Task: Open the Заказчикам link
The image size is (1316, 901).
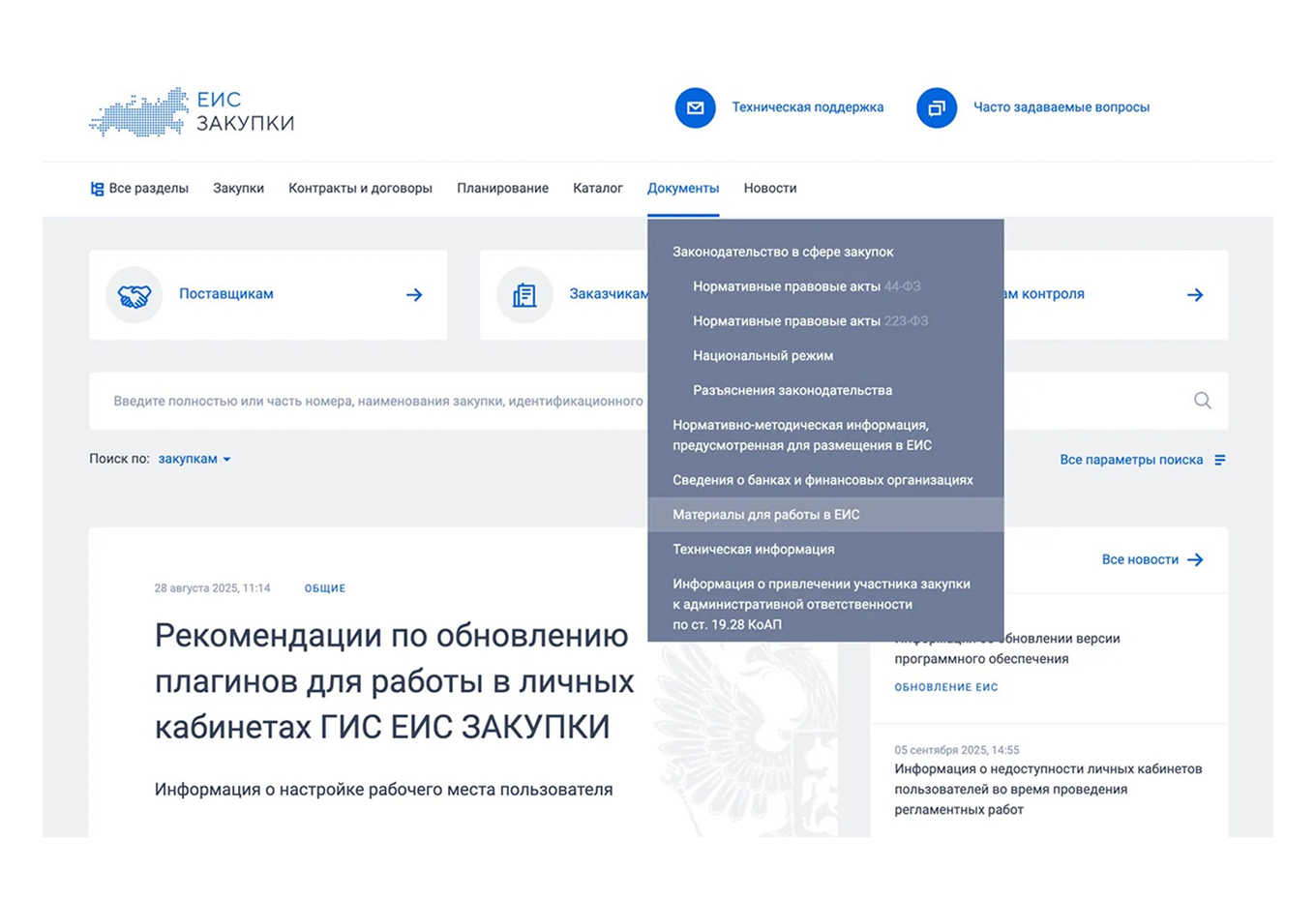Action: point(608,294)
